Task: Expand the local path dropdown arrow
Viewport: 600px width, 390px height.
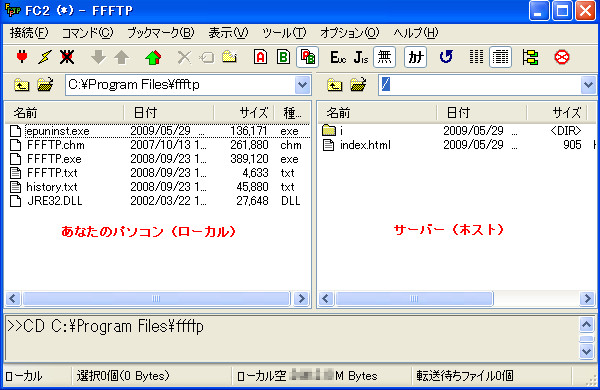Action: click(x=302, y=85)
